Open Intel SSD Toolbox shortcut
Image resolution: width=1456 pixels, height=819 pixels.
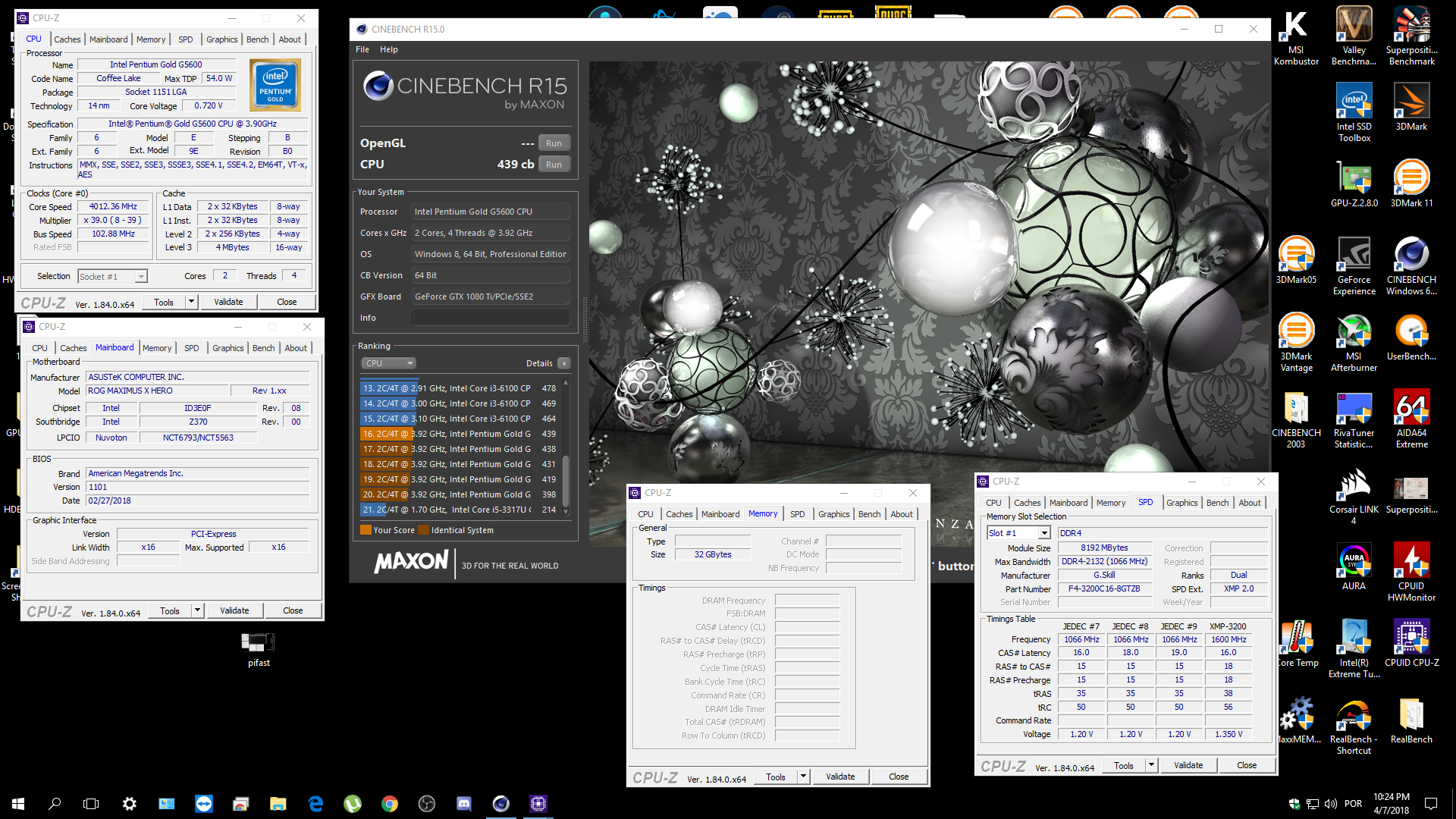tap(1354, 112)
